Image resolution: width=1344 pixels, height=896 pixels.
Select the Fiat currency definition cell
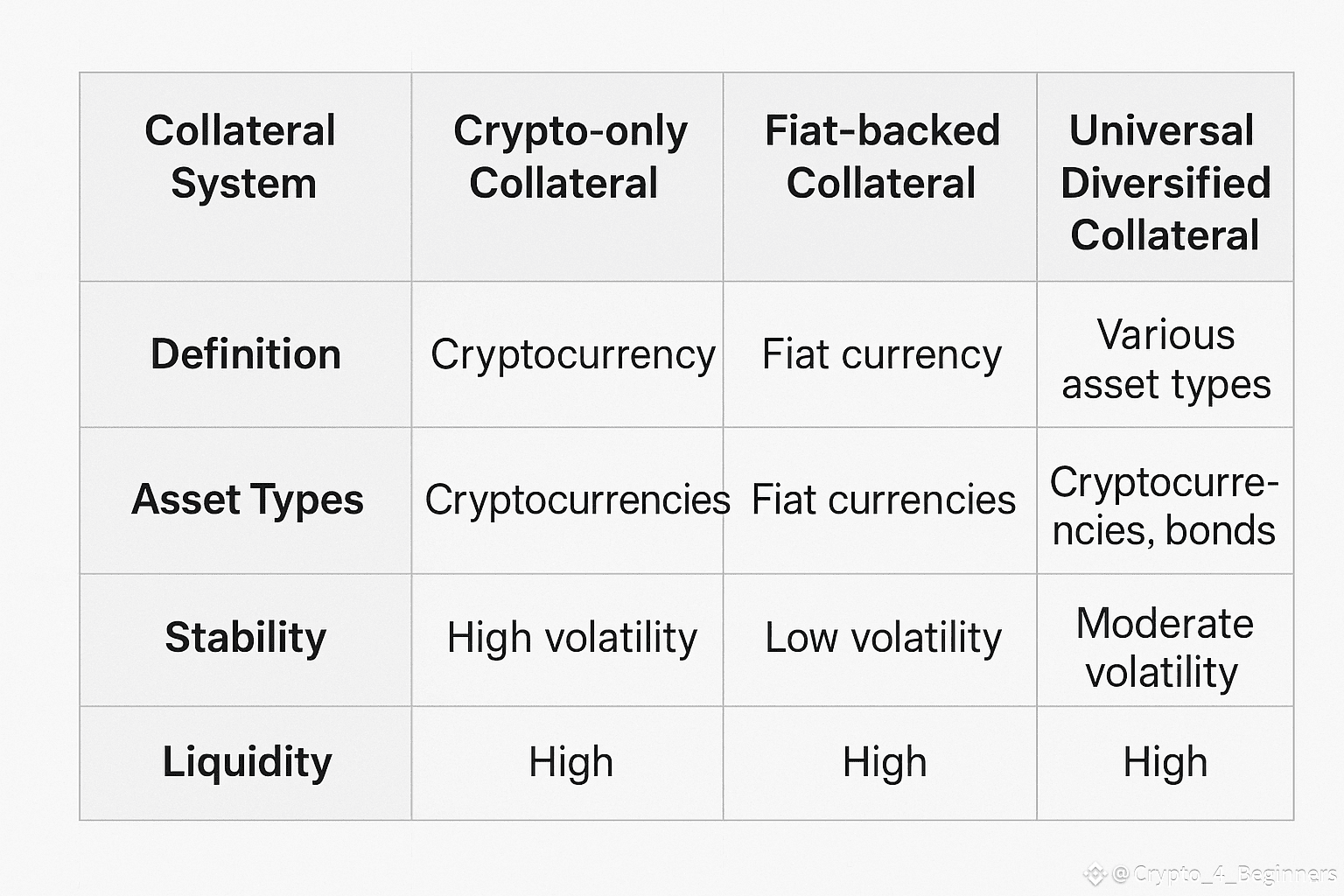880,354
